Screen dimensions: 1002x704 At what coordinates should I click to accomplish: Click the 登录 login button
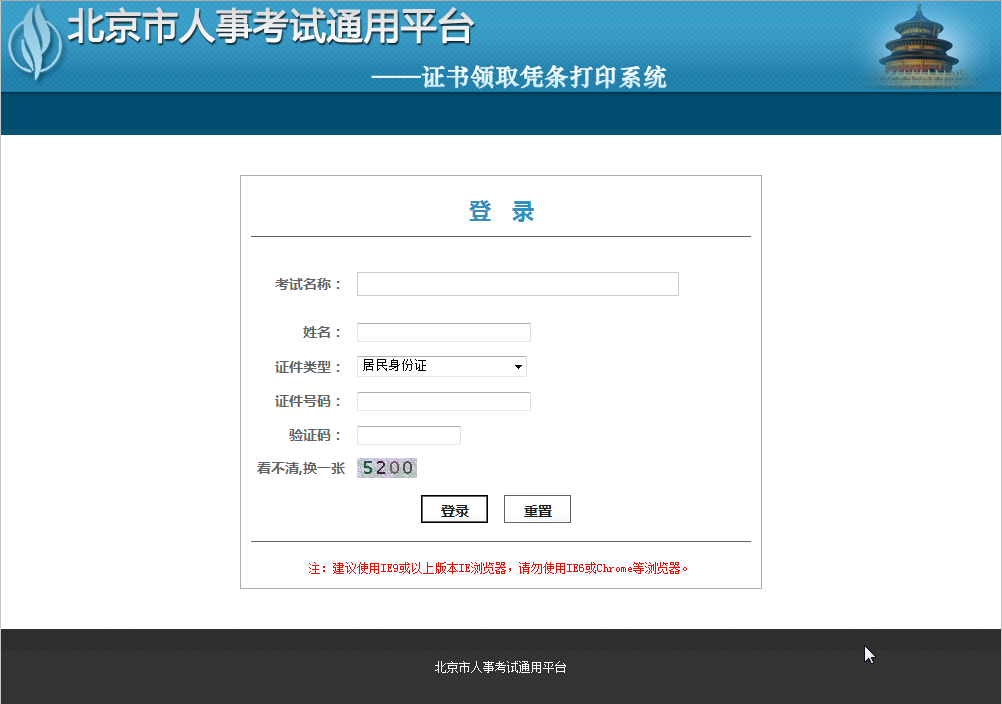[x=454, y=509]
